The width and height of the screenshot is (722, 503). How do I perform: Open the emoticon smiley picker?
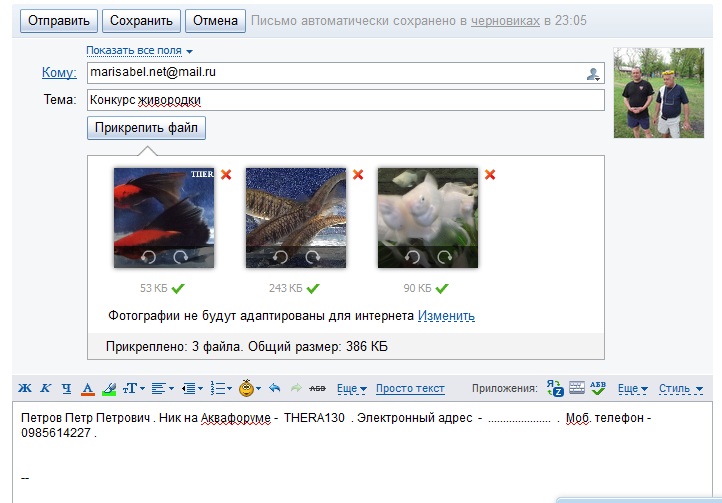click(x=248, y=388)
